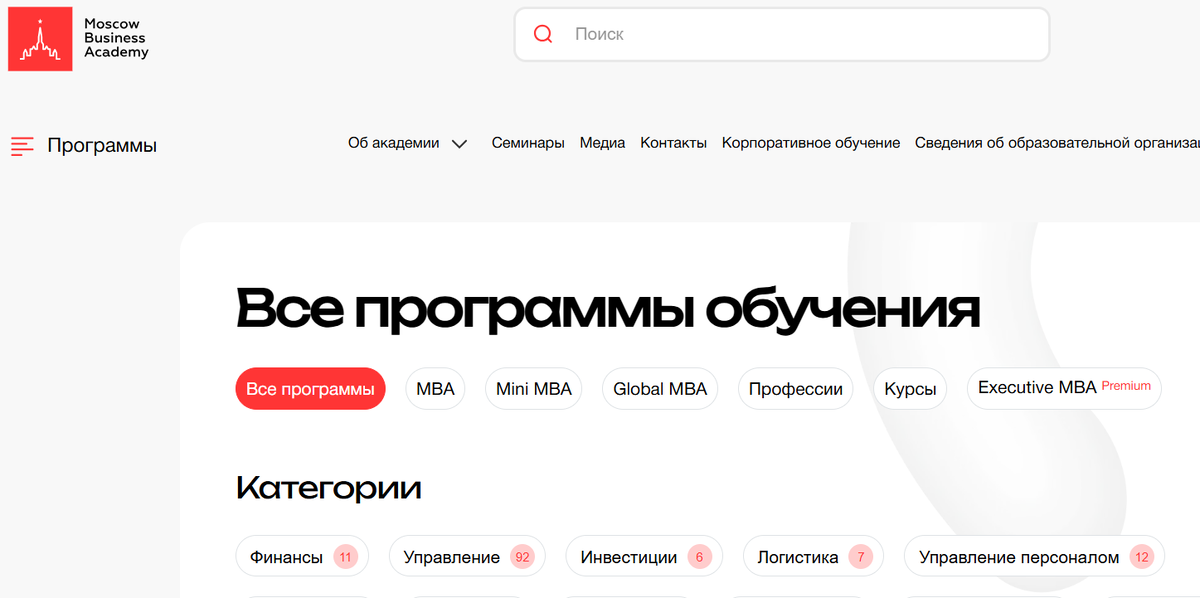The image size is (1200, 598).
Task: Show the Курсы programs
Action: click(910, 389)
